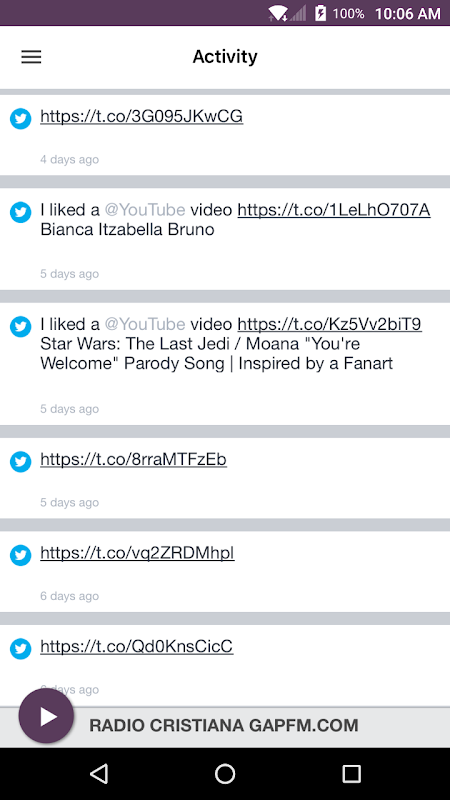Viewport: 450px width, 800px height.
Task: Tap Twitter icon beside Qd0KnsCicC tweet
Action: 20,649
